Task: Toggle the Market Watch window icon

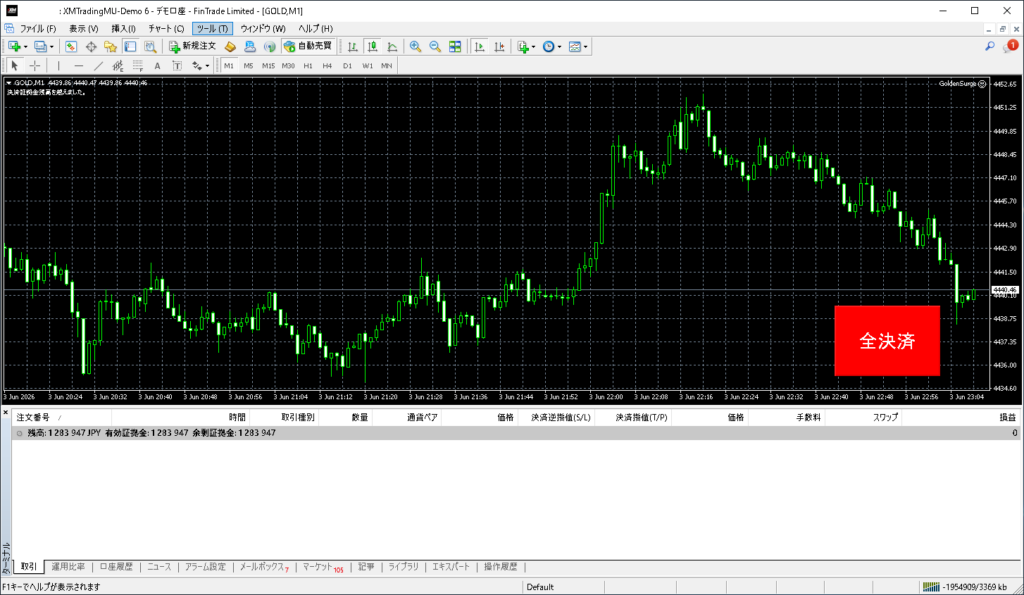Action: click(71, 46)
